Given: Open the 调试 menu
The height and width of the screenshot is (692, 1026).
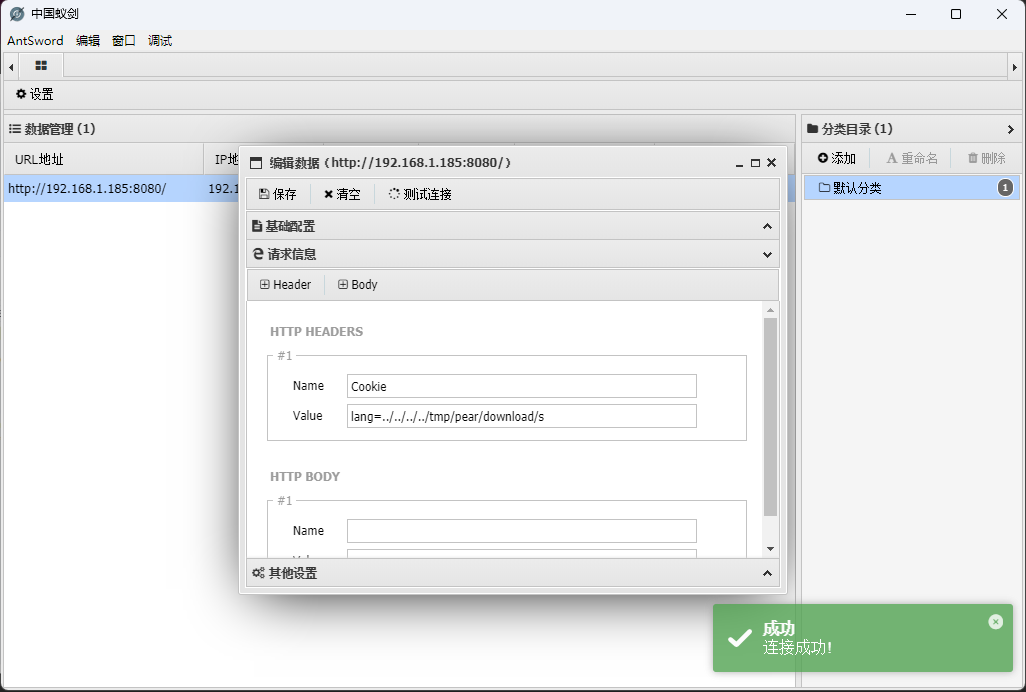Looking at the screenshot, I should 160,41.
